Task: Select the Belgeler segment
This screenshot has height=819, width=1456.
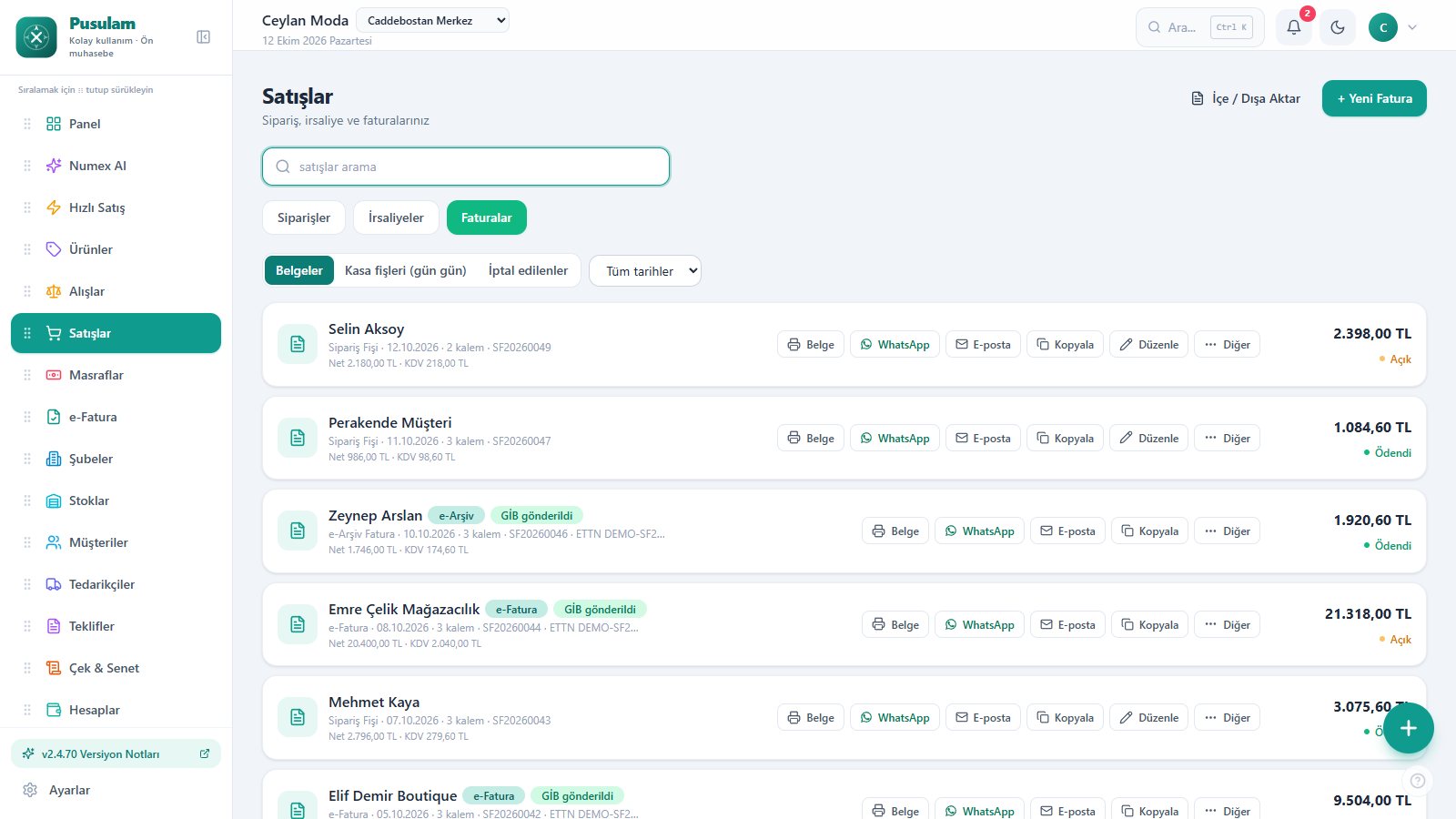Action: (299, 270)
